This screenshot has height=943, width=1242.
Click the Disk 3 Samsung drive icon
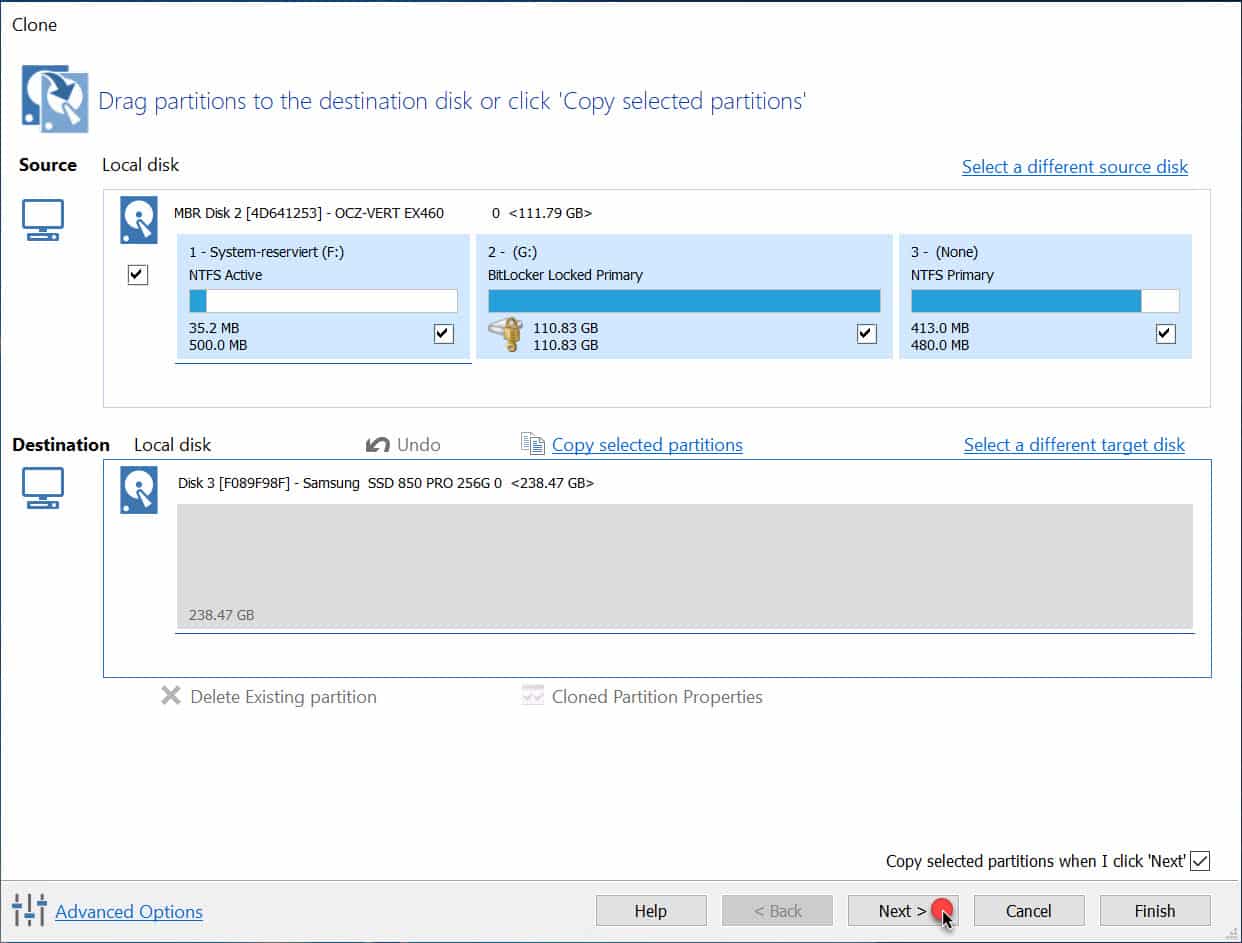138,490
